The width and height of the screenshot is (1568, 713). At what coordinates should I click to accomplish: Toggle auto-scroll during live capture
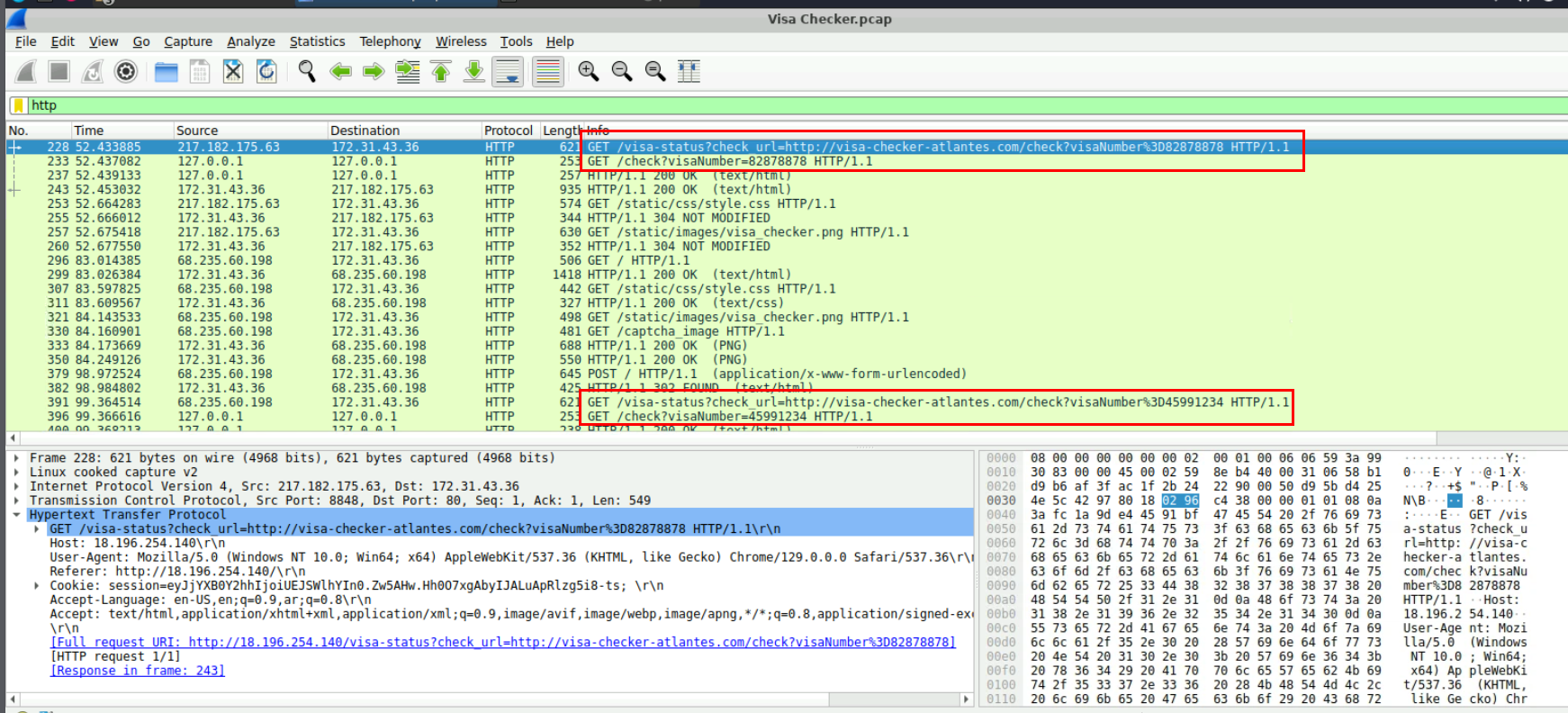tap(509, 72)
